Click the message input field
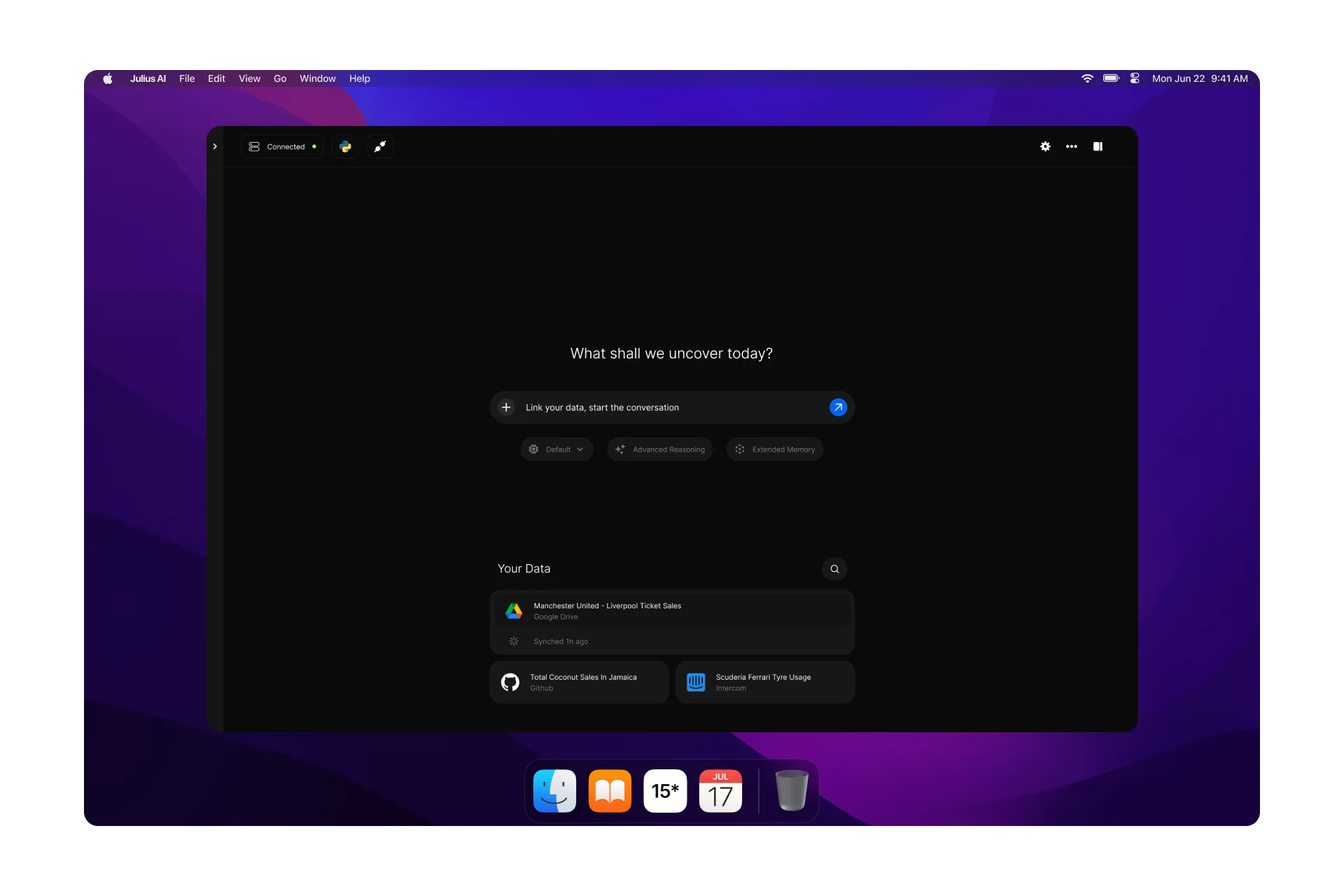1344x896 pixels. coord(672,407)
